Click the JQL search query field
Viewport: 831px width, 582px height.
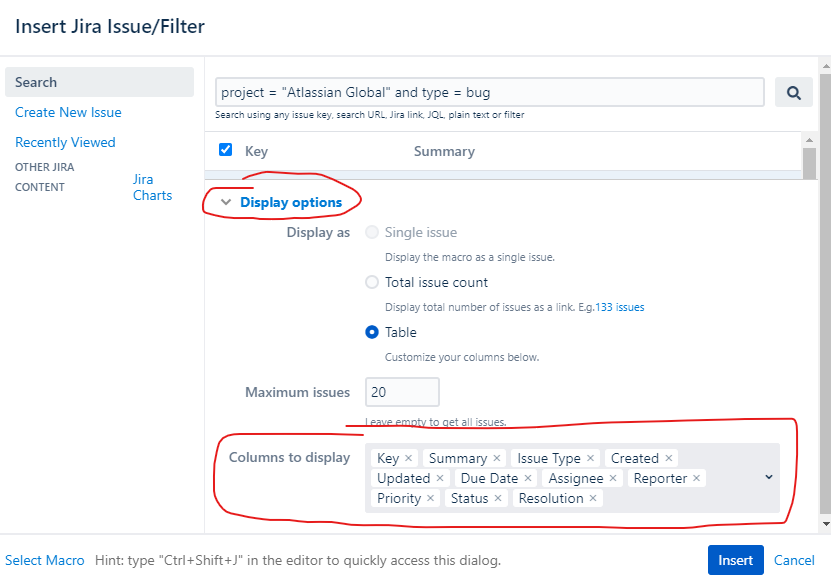[x=490, y=92]
